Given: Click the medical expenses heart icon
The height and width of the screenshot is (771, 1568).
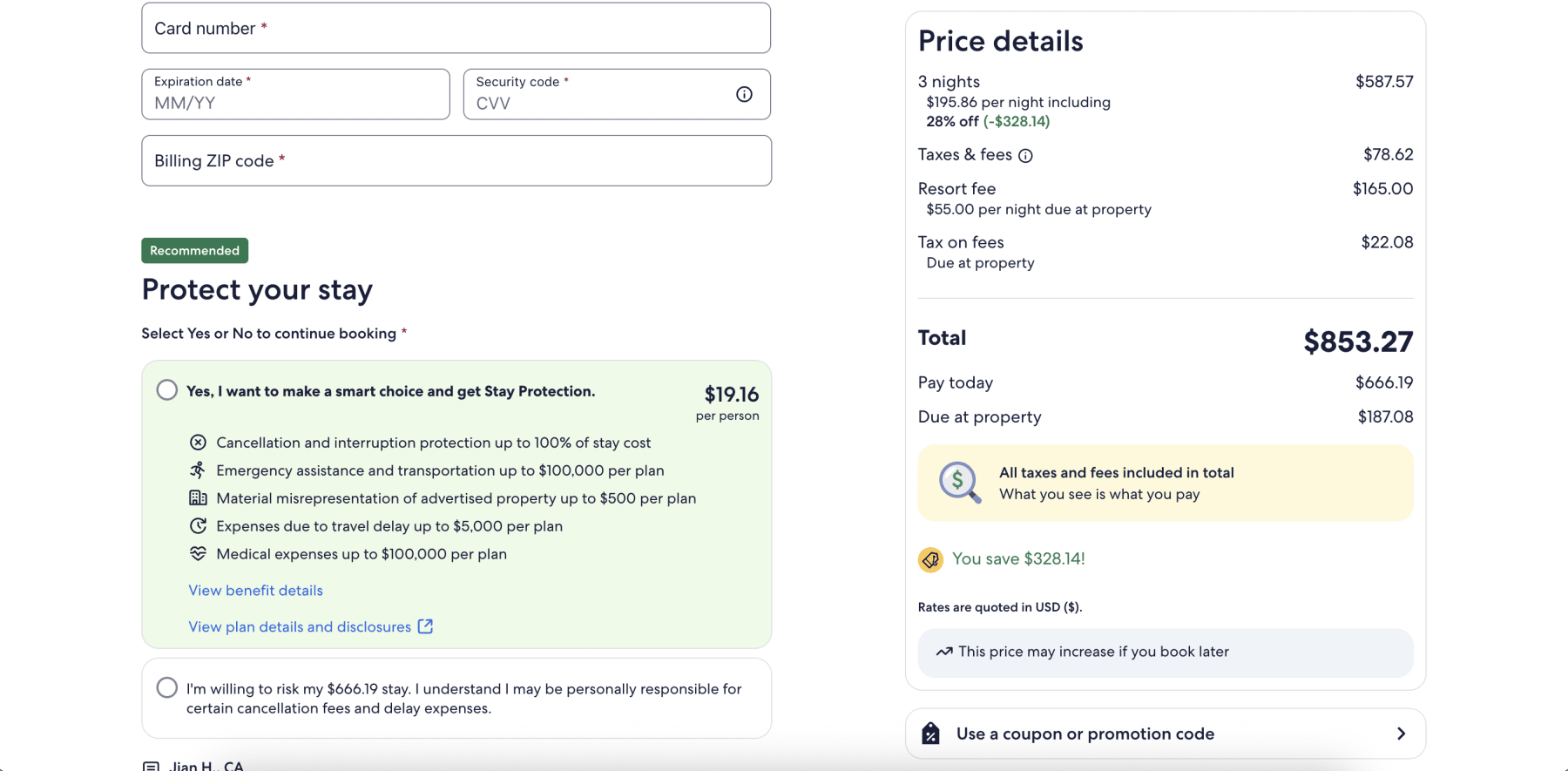Looking at the screenshot, I should [199, 553].
